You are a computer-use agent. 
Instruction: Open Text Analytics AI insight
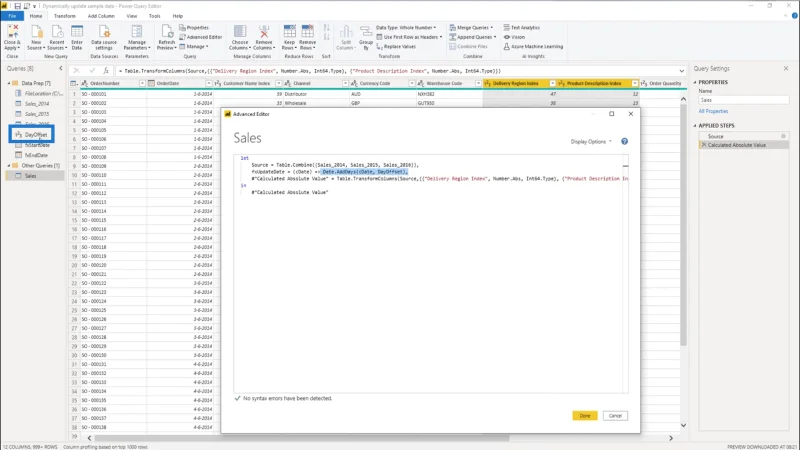click(x=521, y=28)
